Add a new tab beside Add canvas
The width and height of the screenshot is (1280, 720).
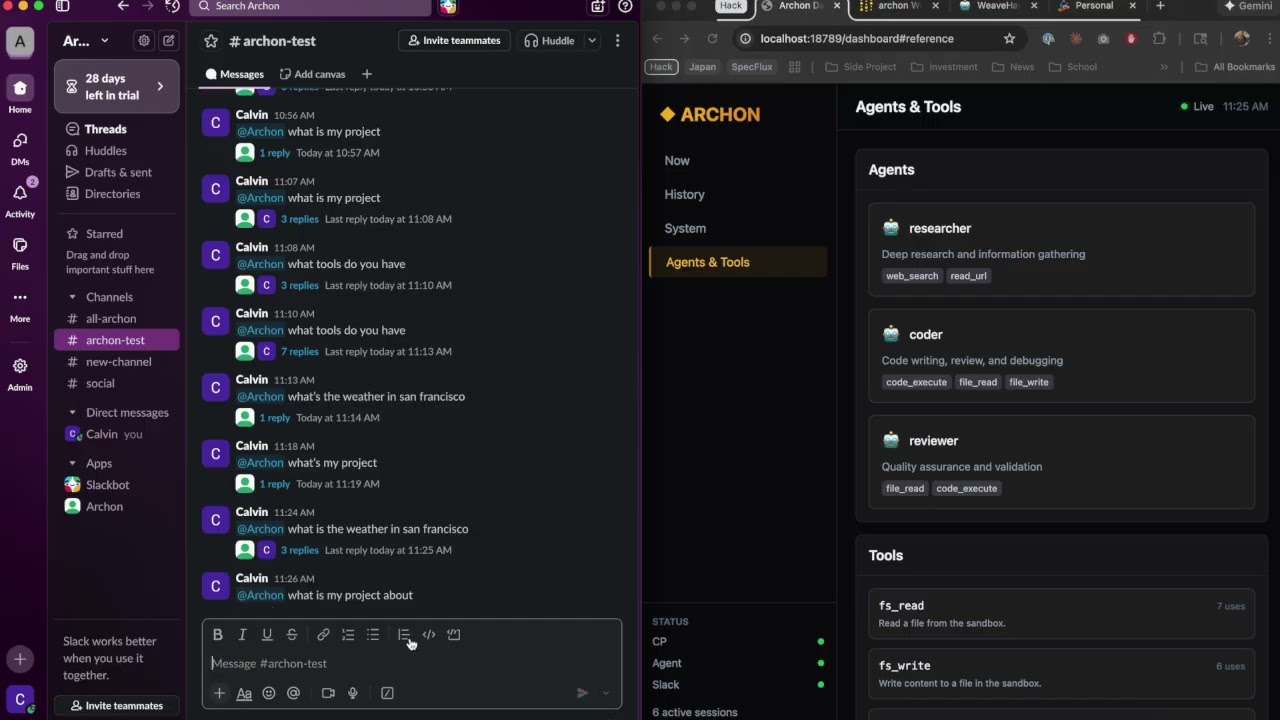(x=367, y=74)
